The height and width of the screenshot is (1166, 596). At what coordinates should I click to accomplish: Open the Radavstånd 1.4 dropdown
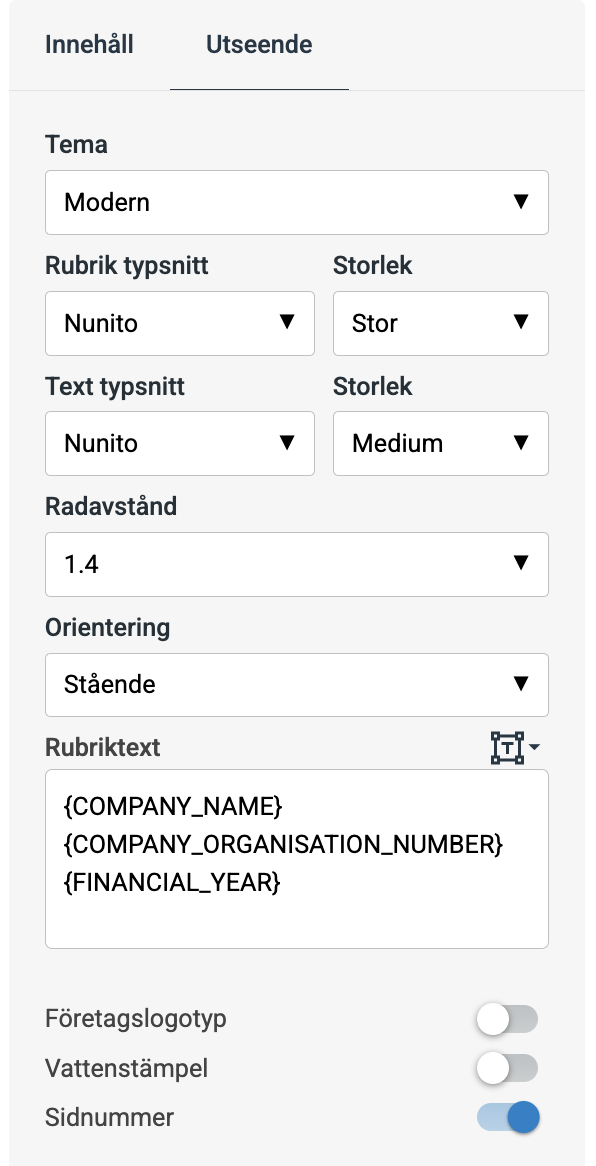(297, 564)
